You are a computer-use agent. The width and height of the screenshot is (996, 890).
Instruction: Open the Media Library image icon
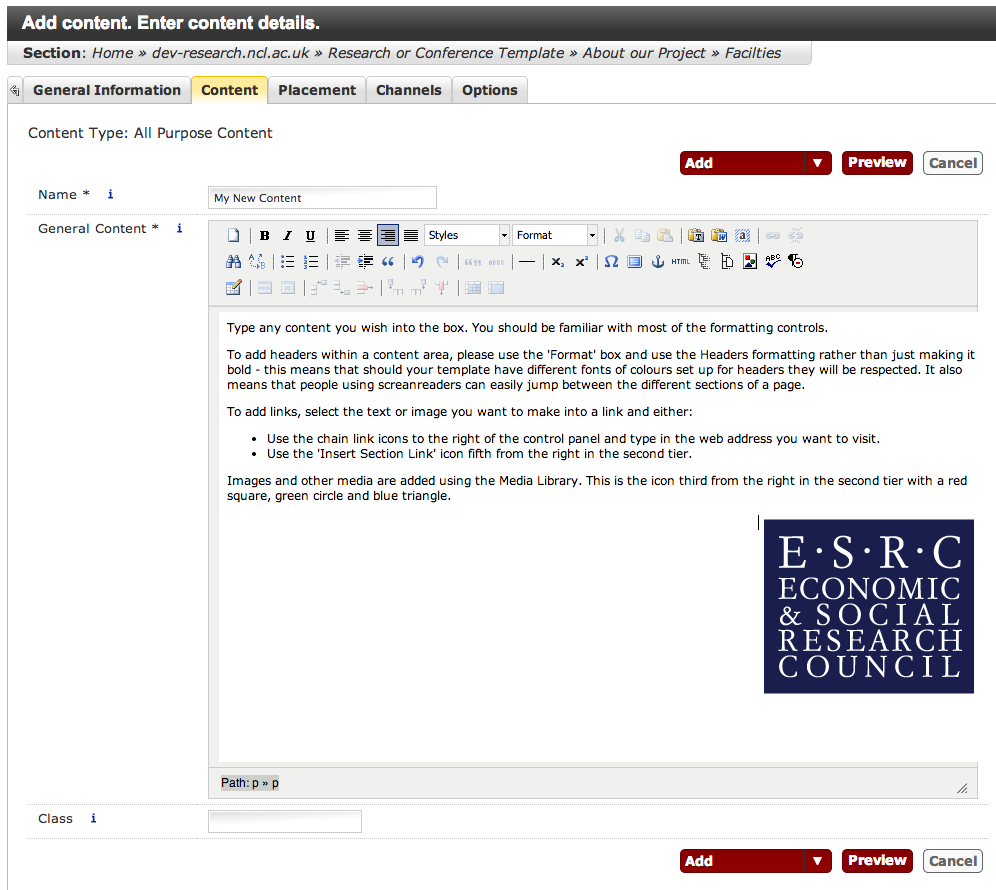[x=749, y=262]
